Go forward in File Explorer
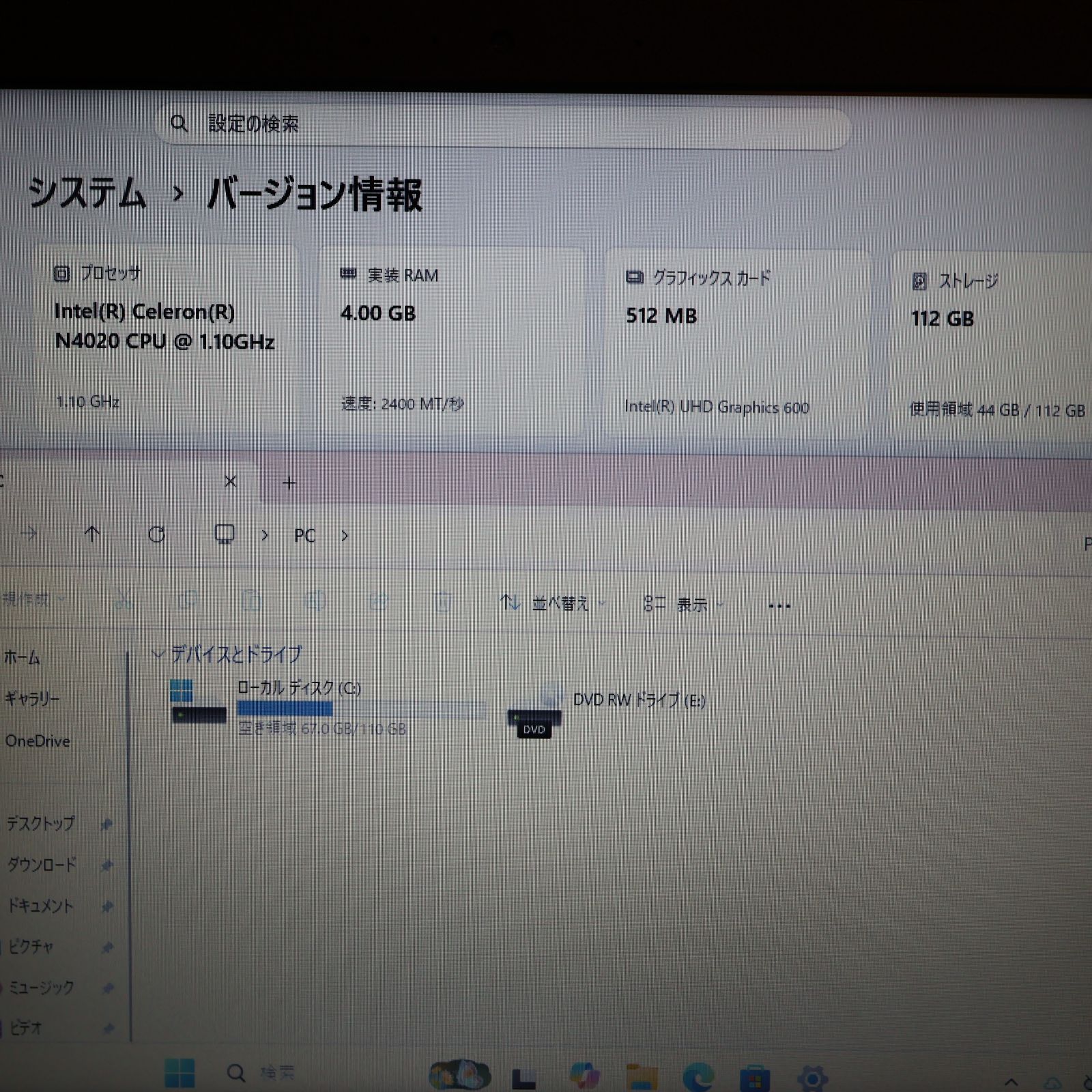The image size is (1092, 1092). point(29,533)
